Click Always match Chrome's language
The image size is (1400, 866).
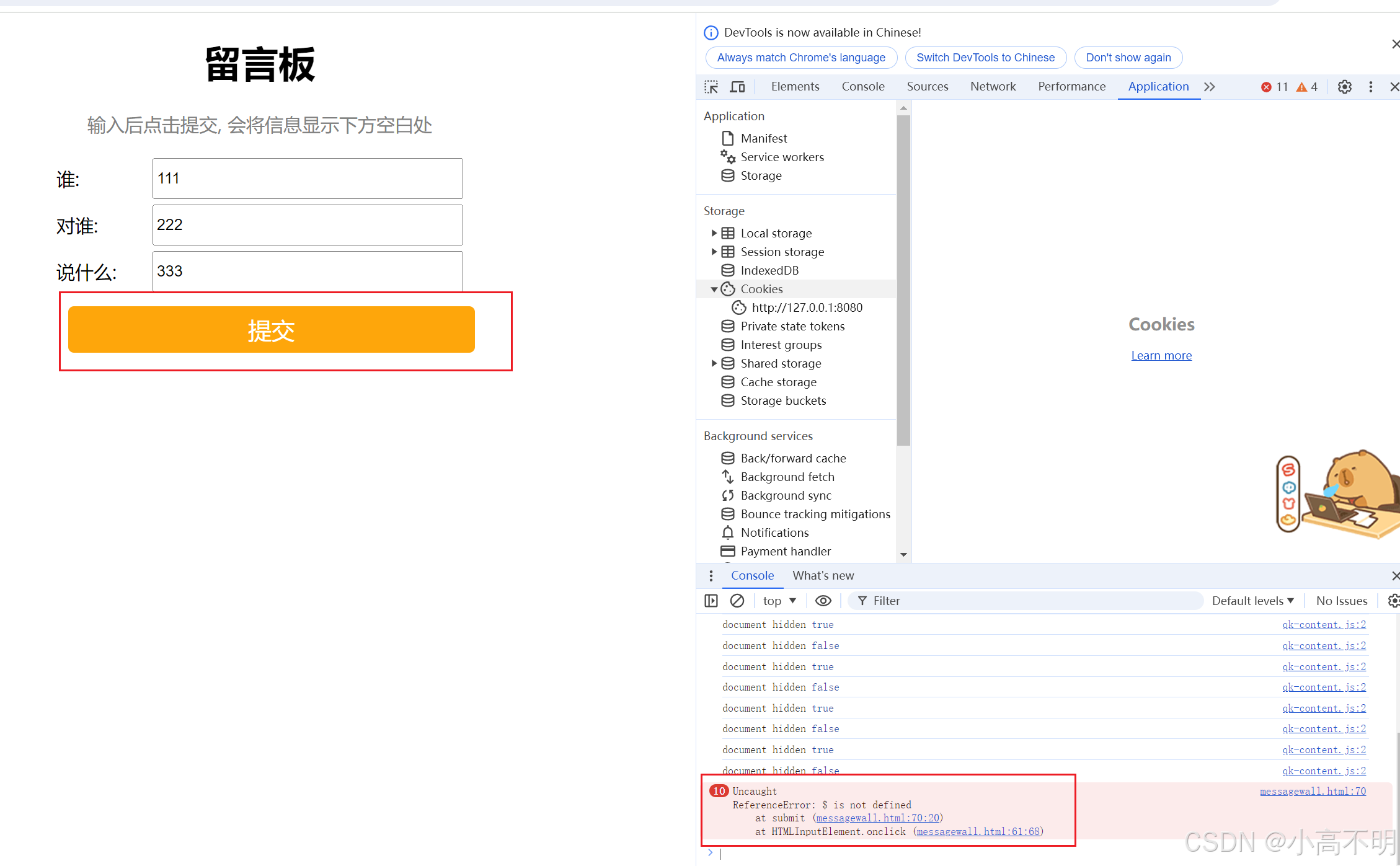click(x=801, y=58)
